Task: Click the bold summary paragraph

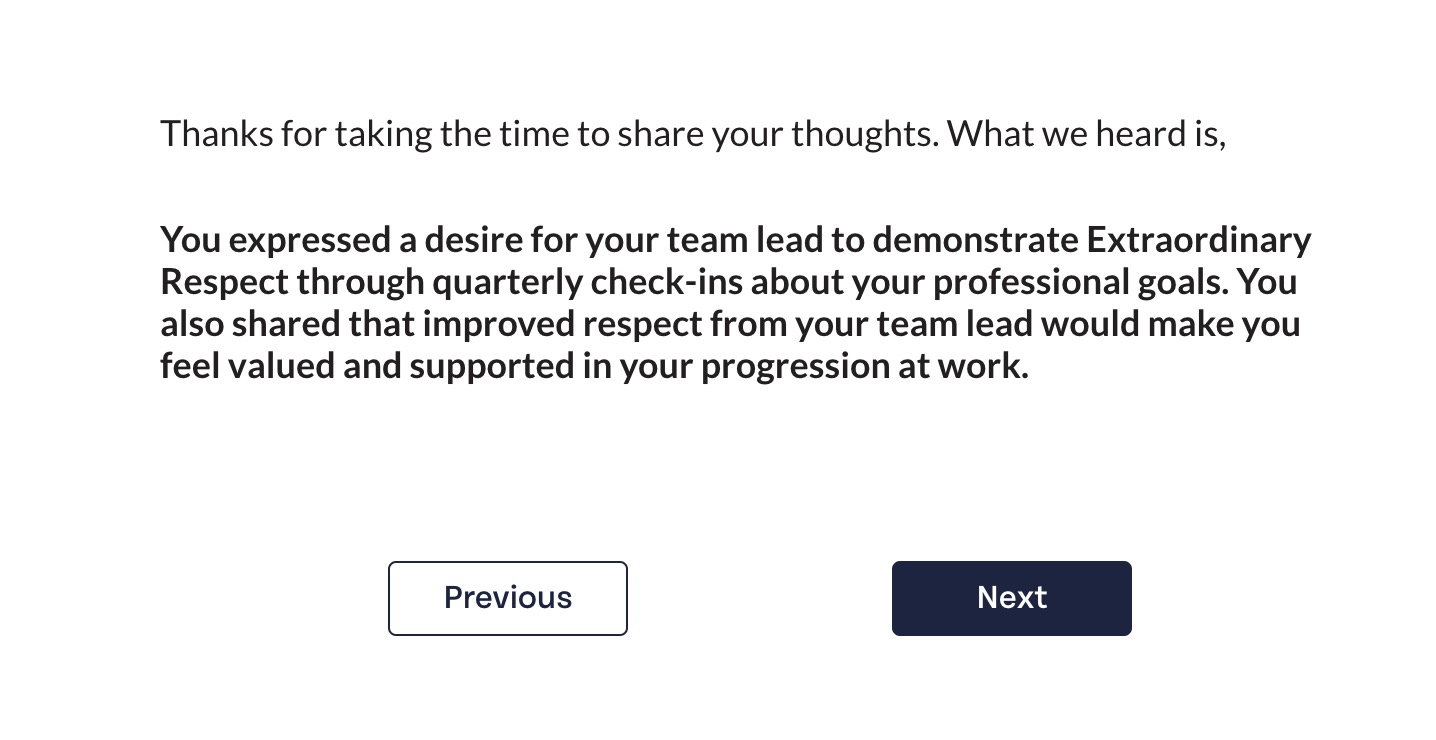Action: coord(735,303)
